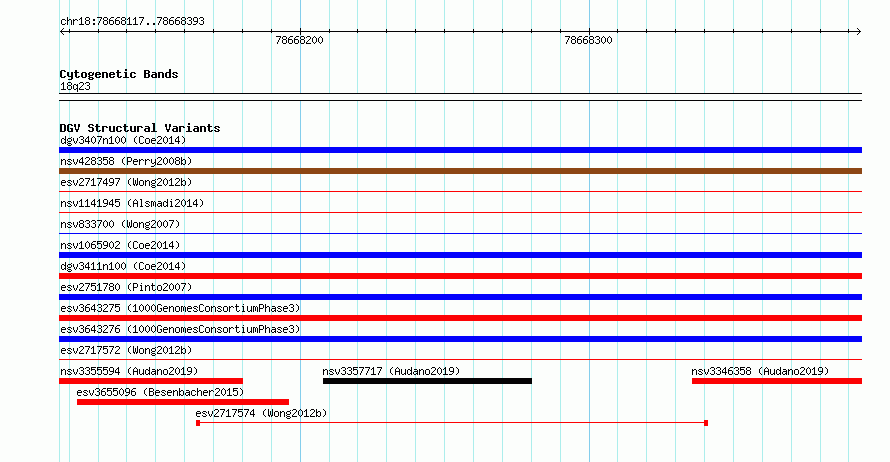Select the blue esv3643276 variant bar

pyautogui.click(x=460, y=339)
